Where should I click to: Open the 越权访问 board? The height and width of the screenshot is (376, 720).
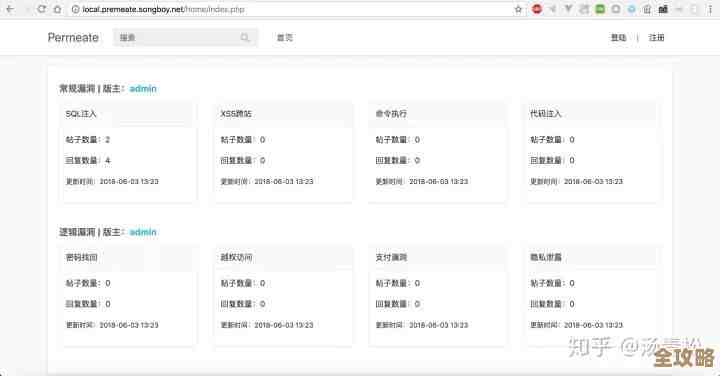tap(236, 258)
